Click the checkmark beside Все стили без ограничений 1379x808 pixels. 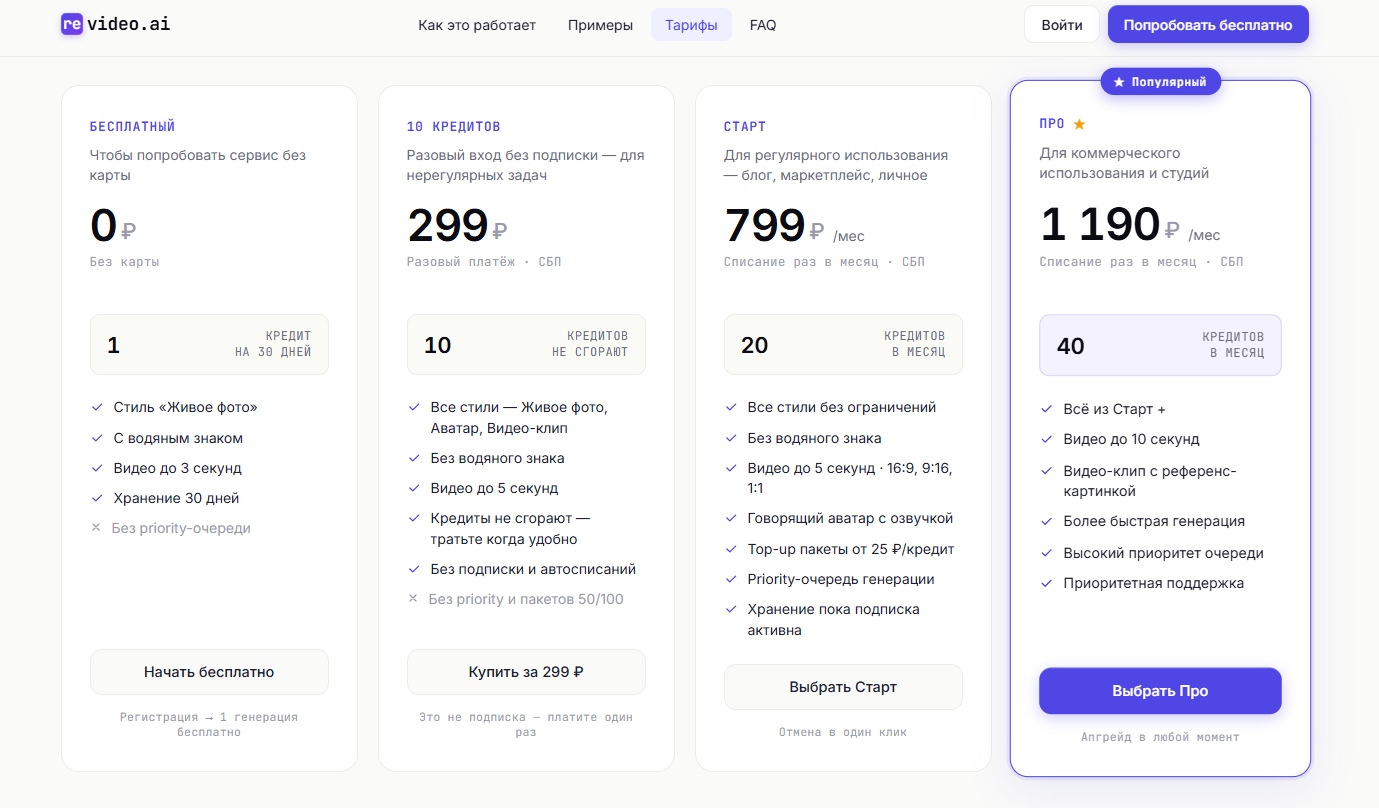(731, 407)
